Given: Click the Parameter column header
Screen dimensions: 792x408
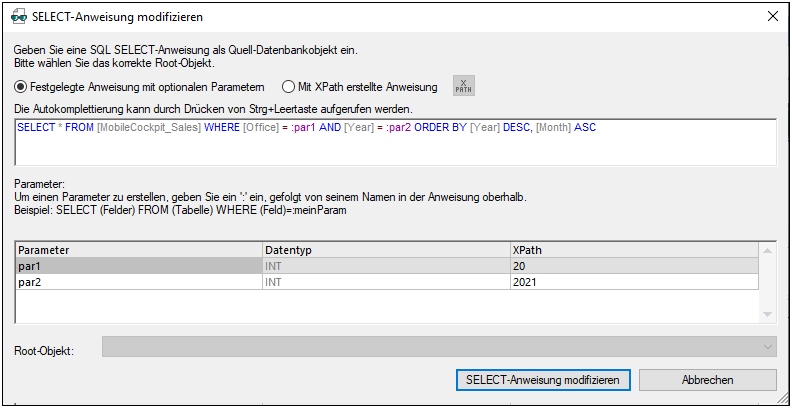Looking at the screenshot, I should [138, 249].
